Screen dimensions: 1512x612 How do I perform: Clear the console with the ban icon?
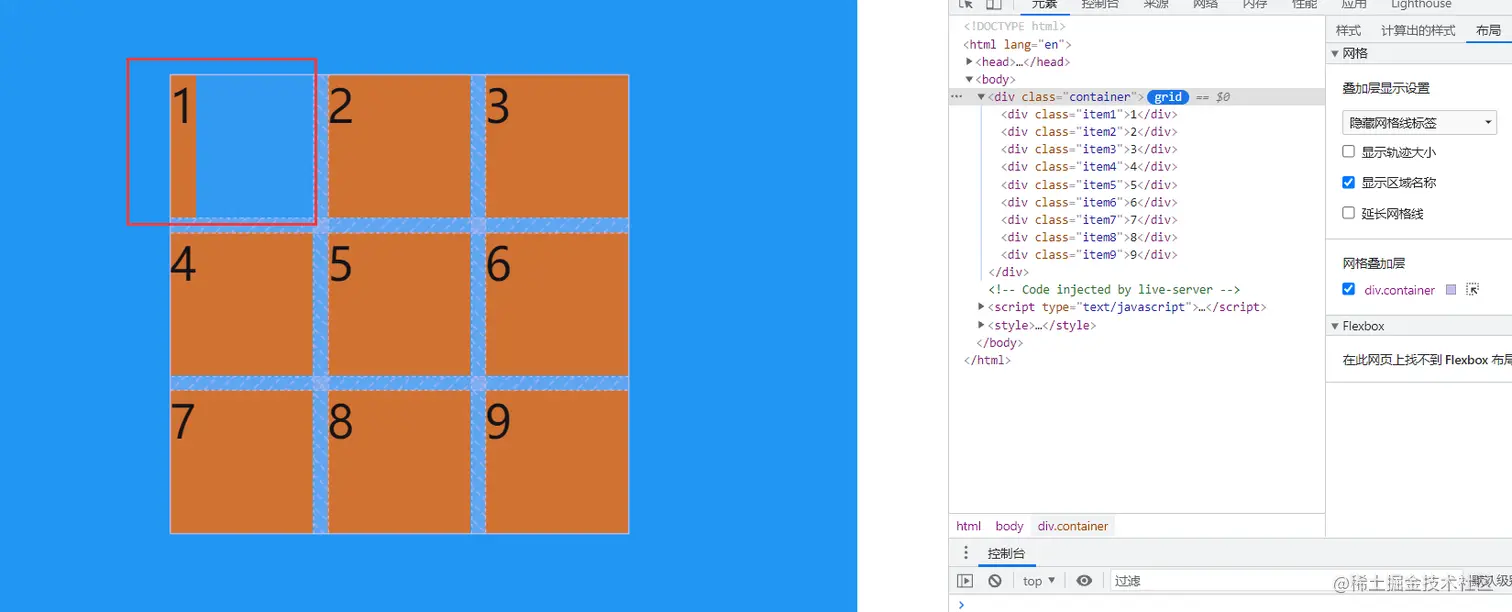click(x=995, y=581)
